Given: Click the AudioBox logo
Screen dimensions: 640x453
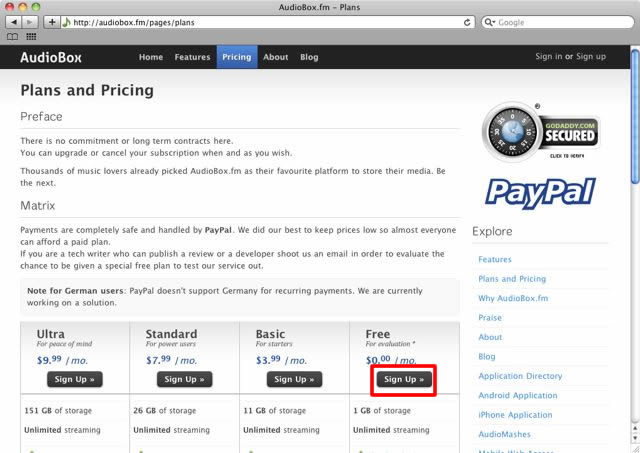Looking at the screenshot, I should [51, 57].
